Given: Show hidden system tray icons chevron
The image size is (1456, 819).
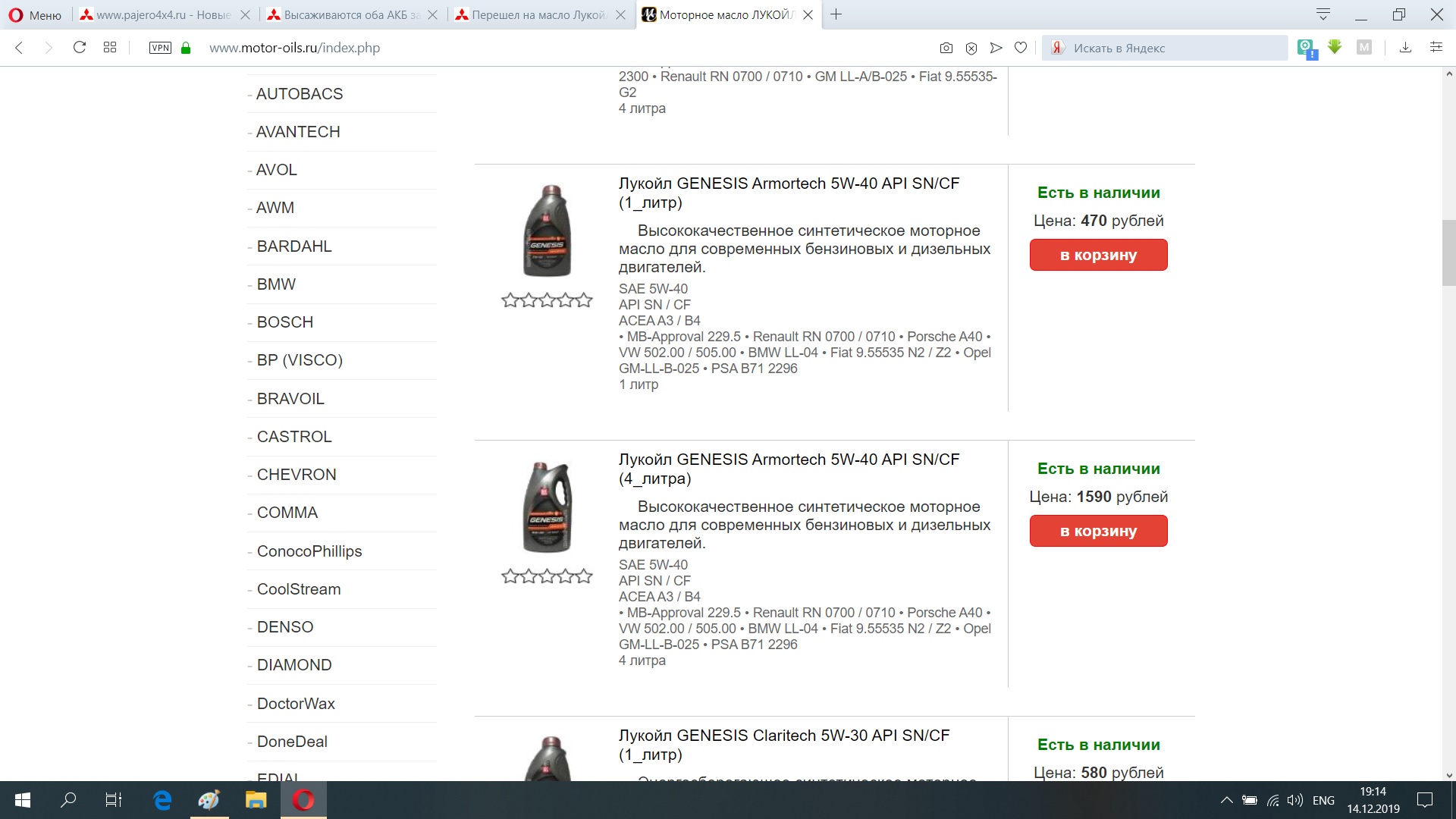Looking at the screenshot, I should pyautogui.click(x=1225, y=800).
